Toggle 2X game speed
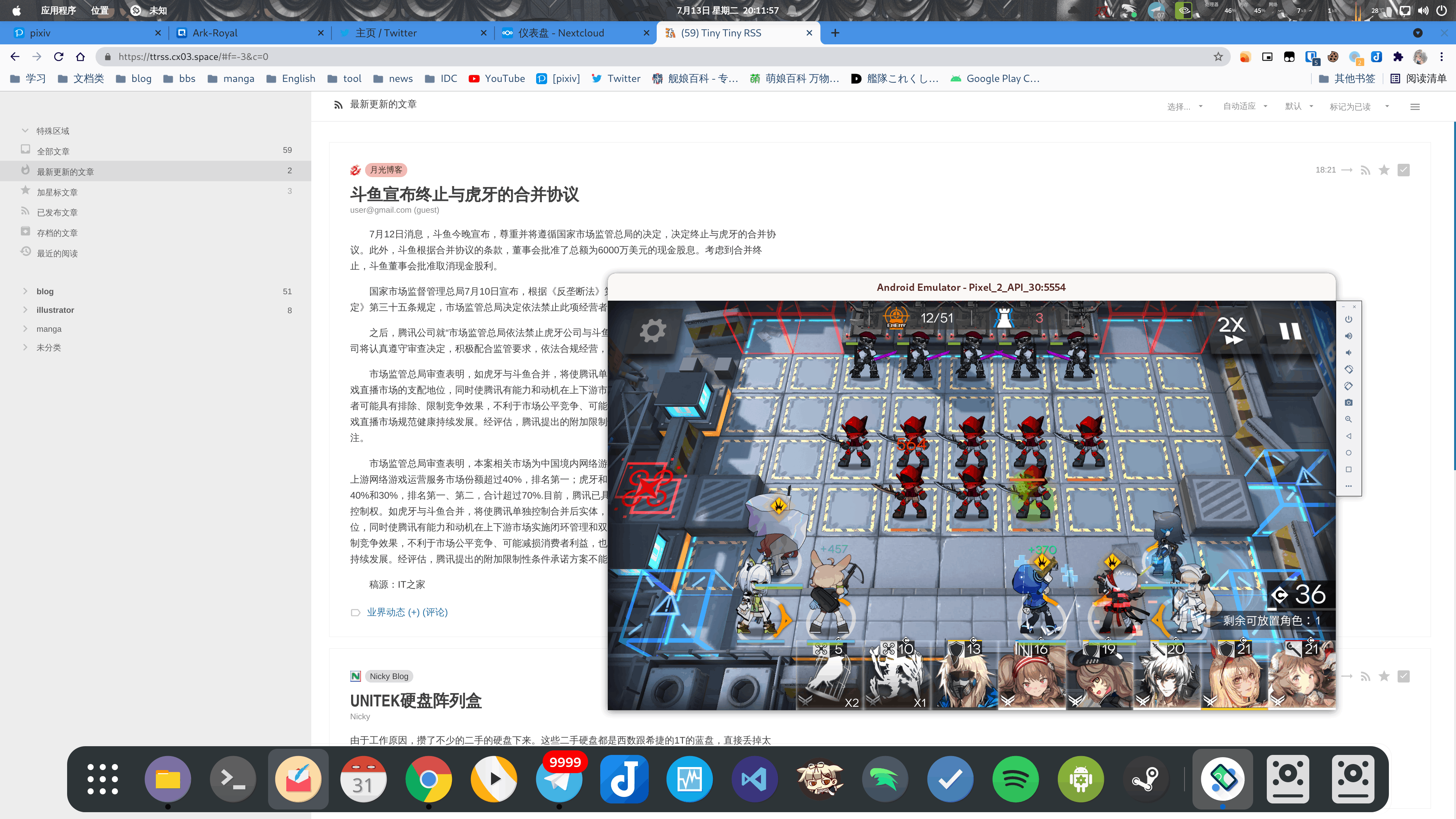This screenshot has width=1456, height=819. pos(1232,331)
